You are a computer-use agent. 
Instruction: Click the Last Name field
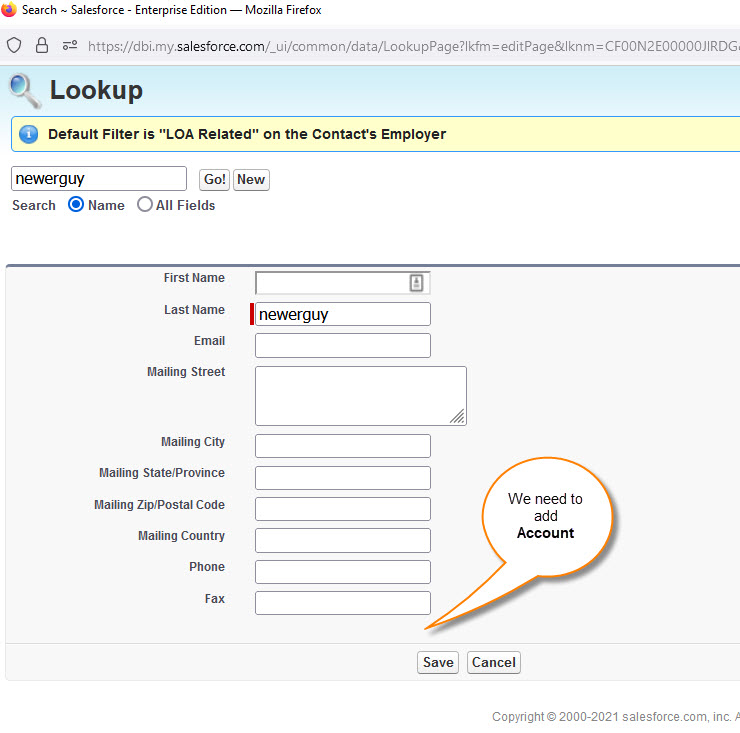[343, 314]
